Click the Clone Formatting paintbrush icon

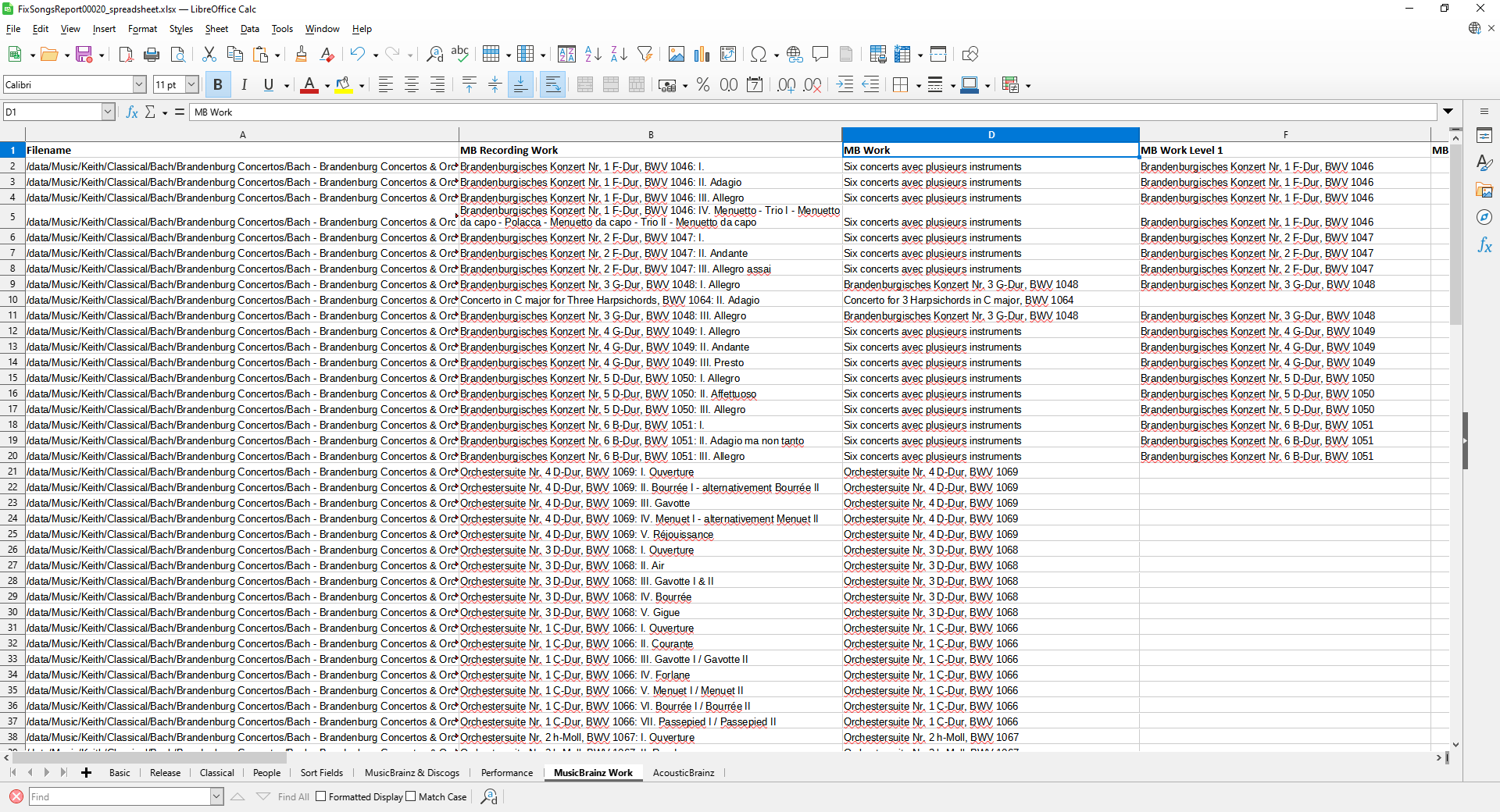point(301,54)
